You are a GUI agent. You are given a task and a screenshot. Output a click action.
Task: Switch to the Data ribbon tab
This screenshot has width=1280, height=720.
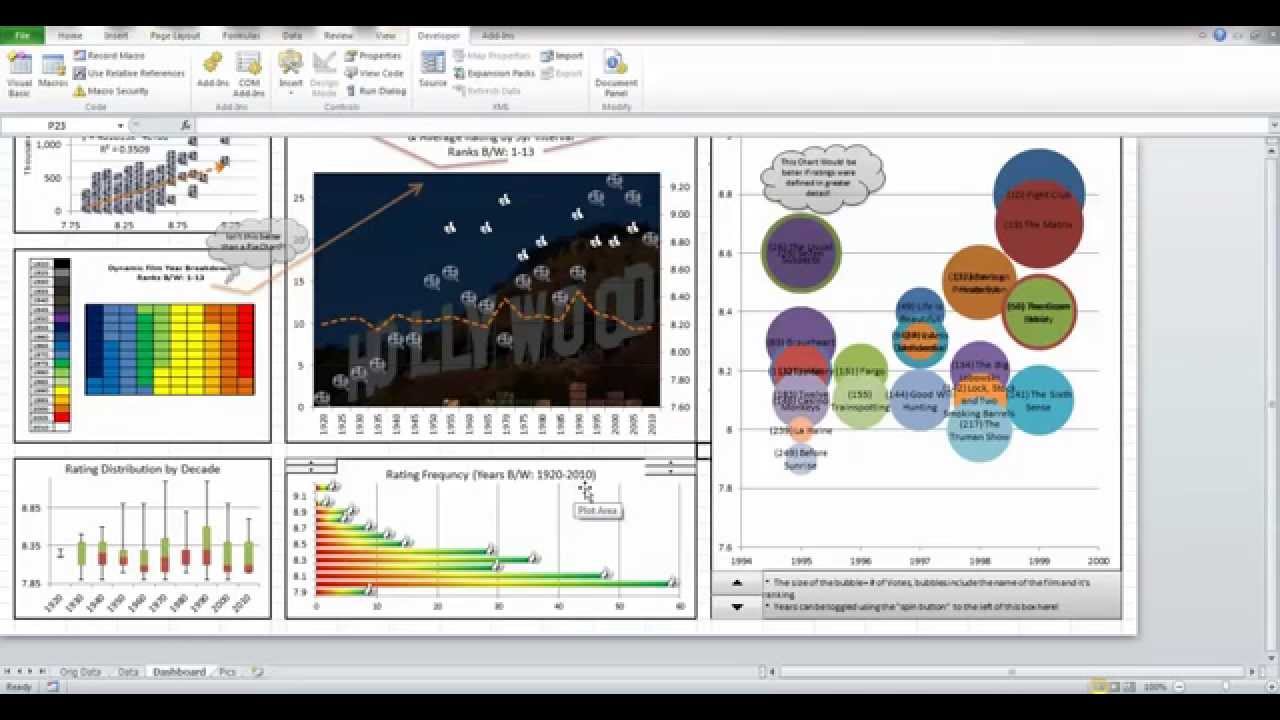click(x=292, y=35)
